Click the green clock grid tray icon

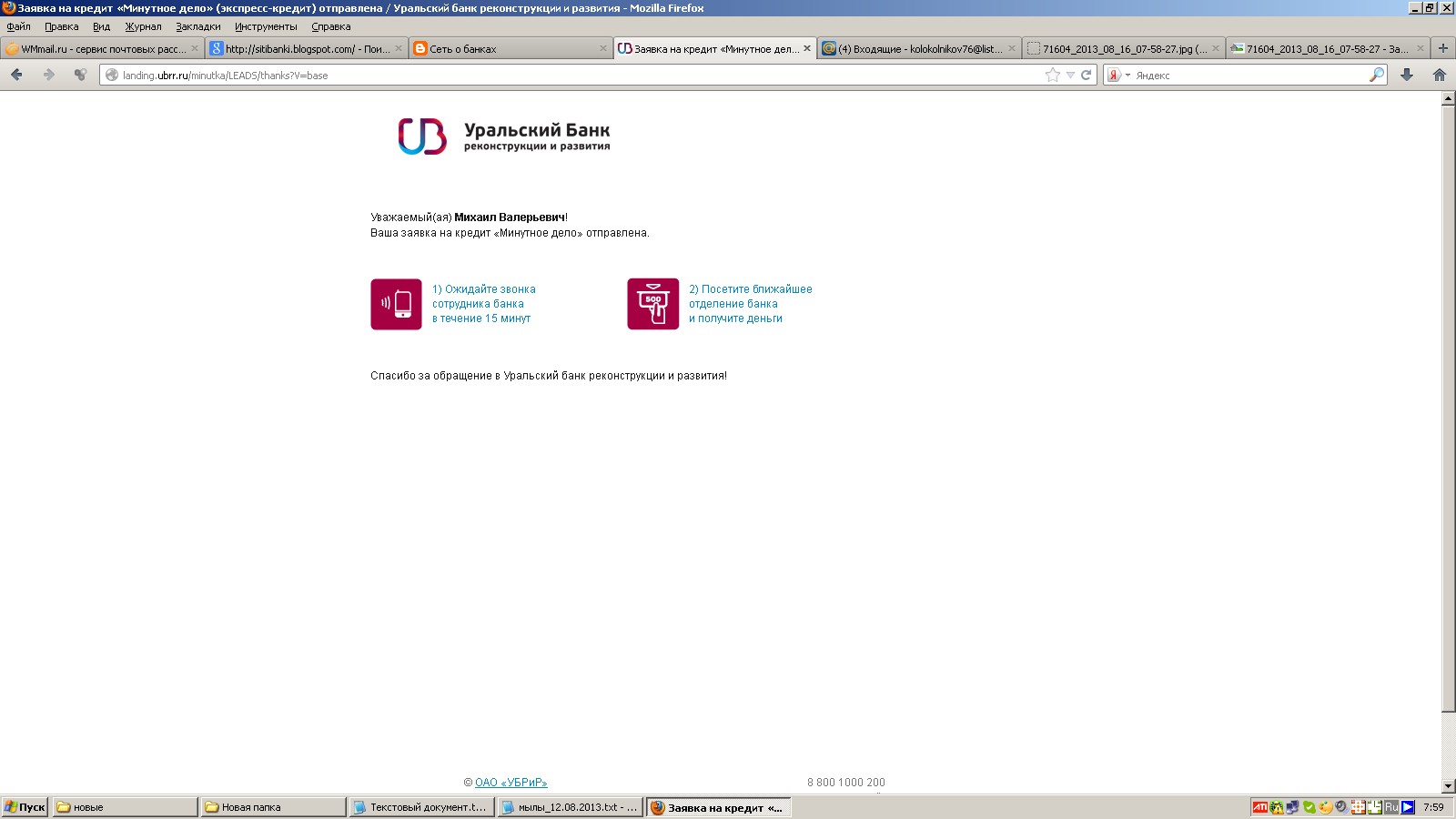pos(1374,807)
